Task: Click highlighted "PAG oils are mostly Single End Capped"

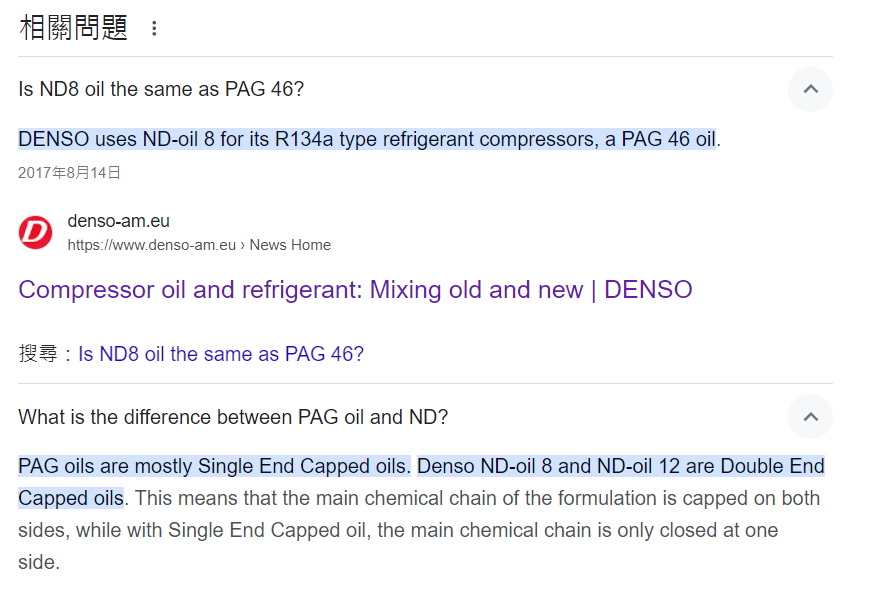Action: coord(214,466)
